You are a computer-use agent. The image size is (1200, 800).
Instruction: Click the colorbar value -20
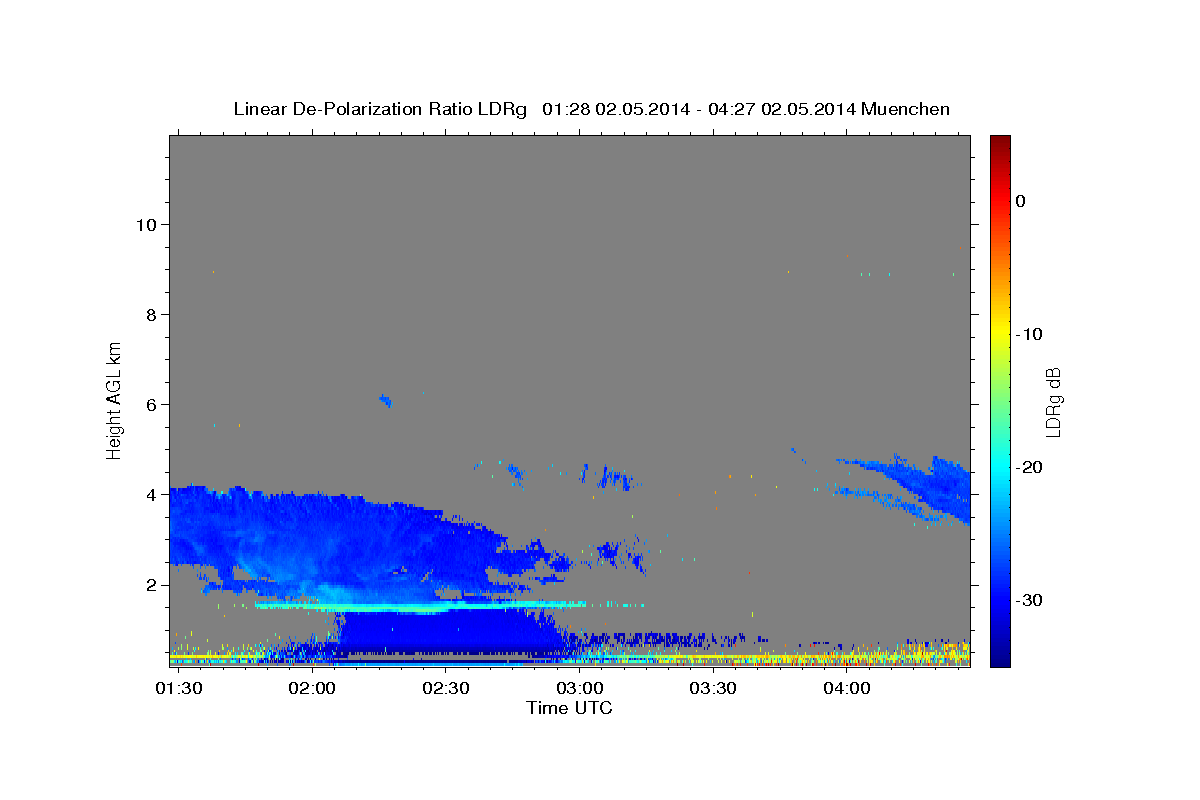pos(1029,467)
